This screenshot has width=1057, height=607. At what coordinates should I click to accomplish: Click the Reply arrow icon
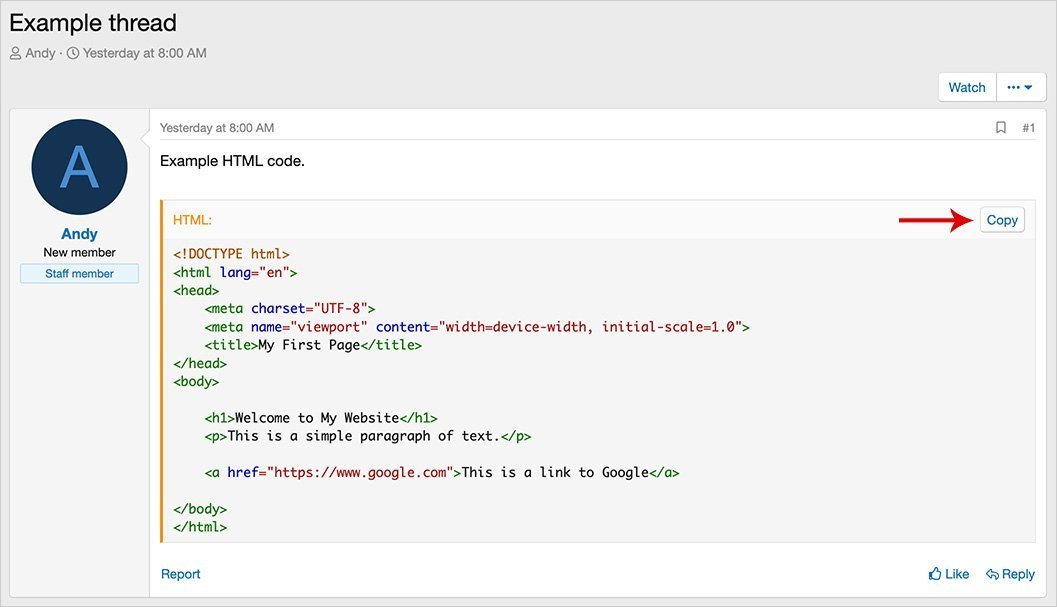coord(993,574)
